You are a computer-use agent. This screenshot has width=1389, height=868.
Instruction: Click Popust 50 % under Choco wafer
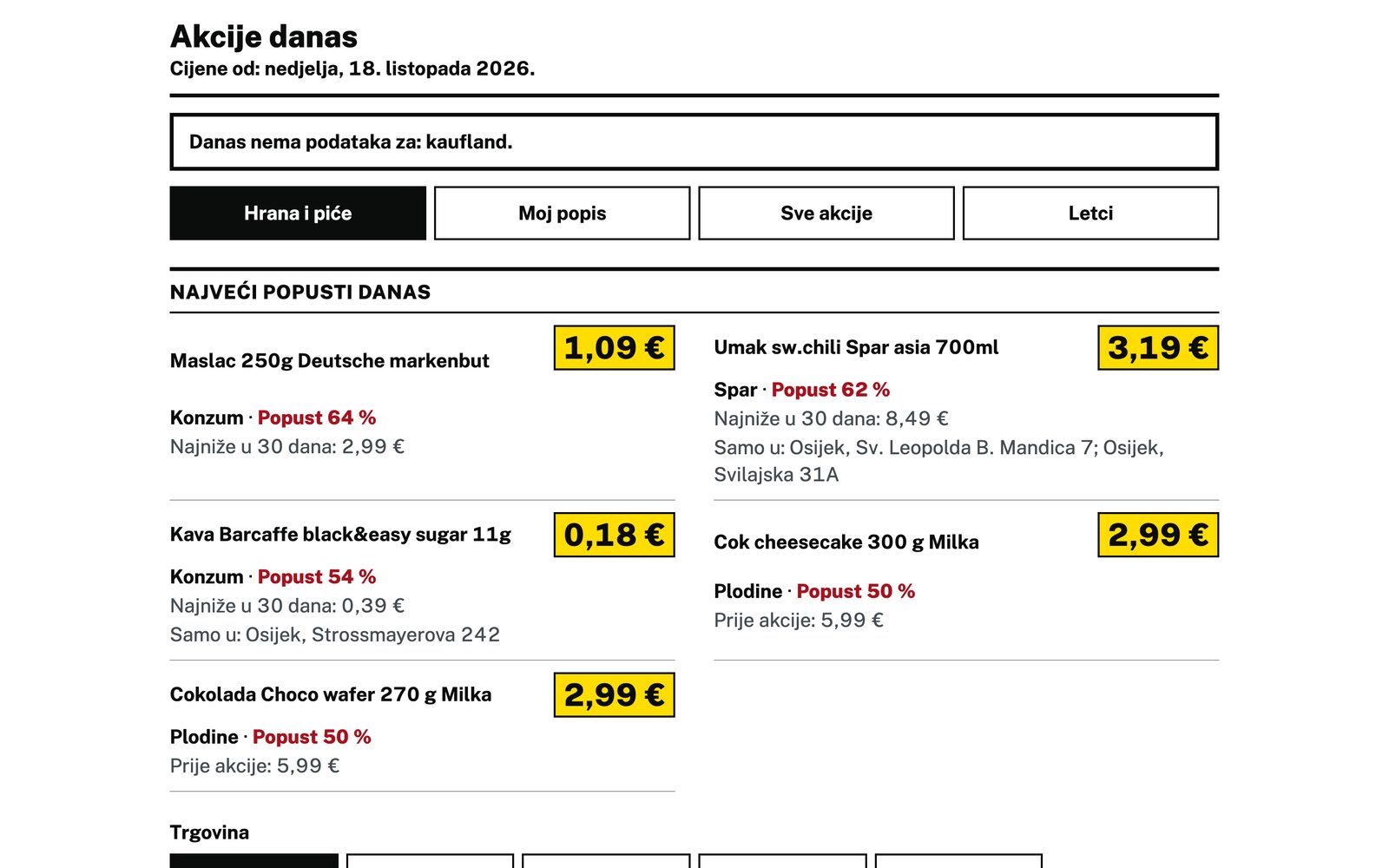(x=312, y=737)
